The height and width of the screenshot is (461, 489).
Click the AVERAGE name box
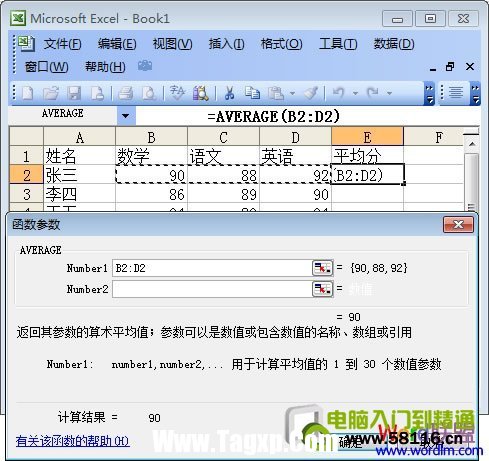pos(63,114)
